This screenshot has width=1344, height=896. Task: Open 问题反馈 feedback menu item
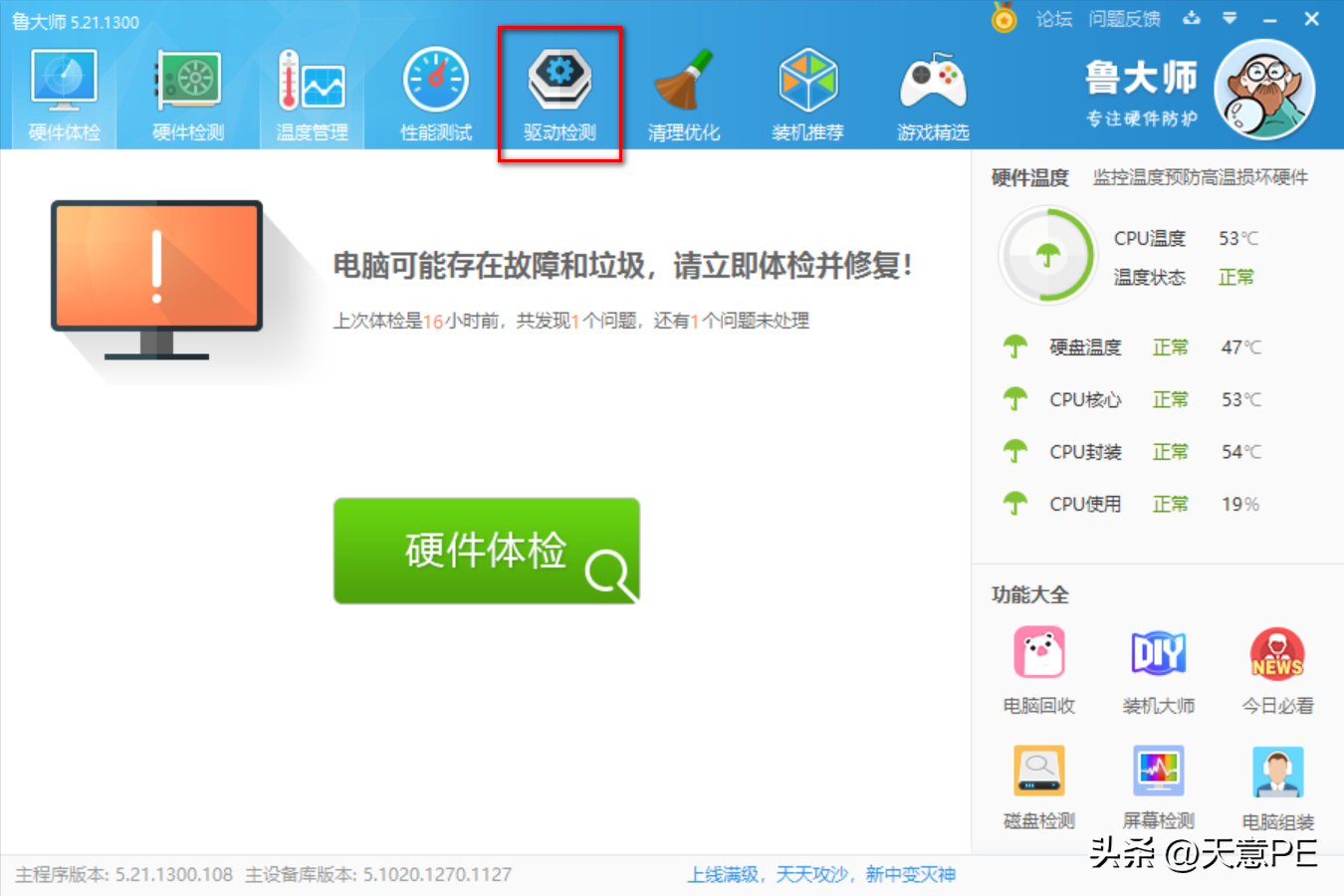pyautogui.click(x=1124, y=18)
